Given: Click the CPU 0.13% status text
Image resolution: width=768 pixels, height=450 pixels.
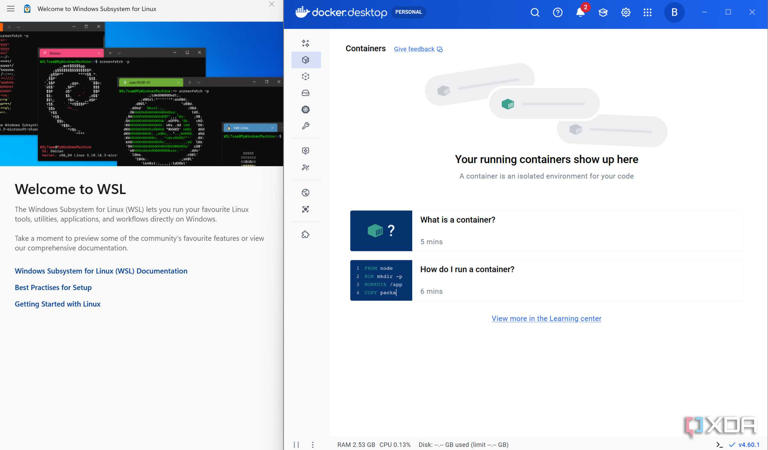Looking at the screenshot, I should [x=395, y=445].
